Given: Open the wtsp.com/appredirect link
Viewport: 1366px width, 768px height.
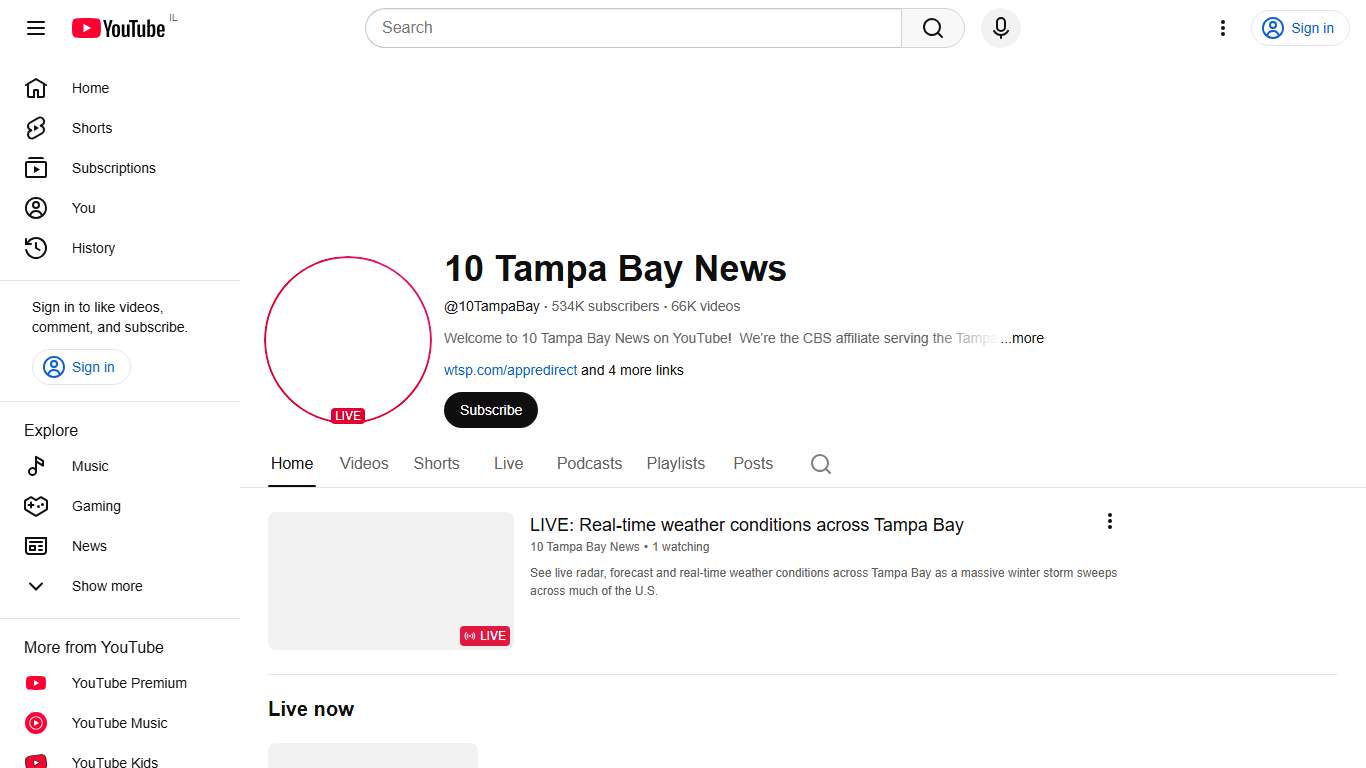Looking at the screenshot, I should [510, 370].
